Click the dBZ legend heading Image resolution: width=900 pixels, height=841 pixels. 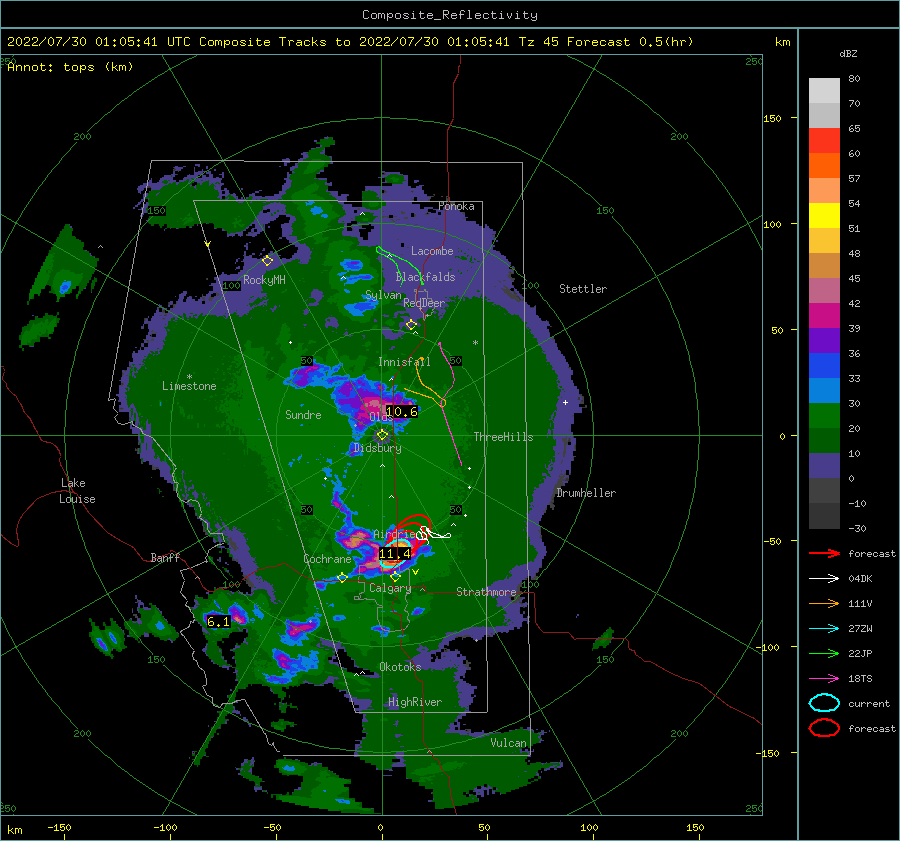tap(848, 53)
